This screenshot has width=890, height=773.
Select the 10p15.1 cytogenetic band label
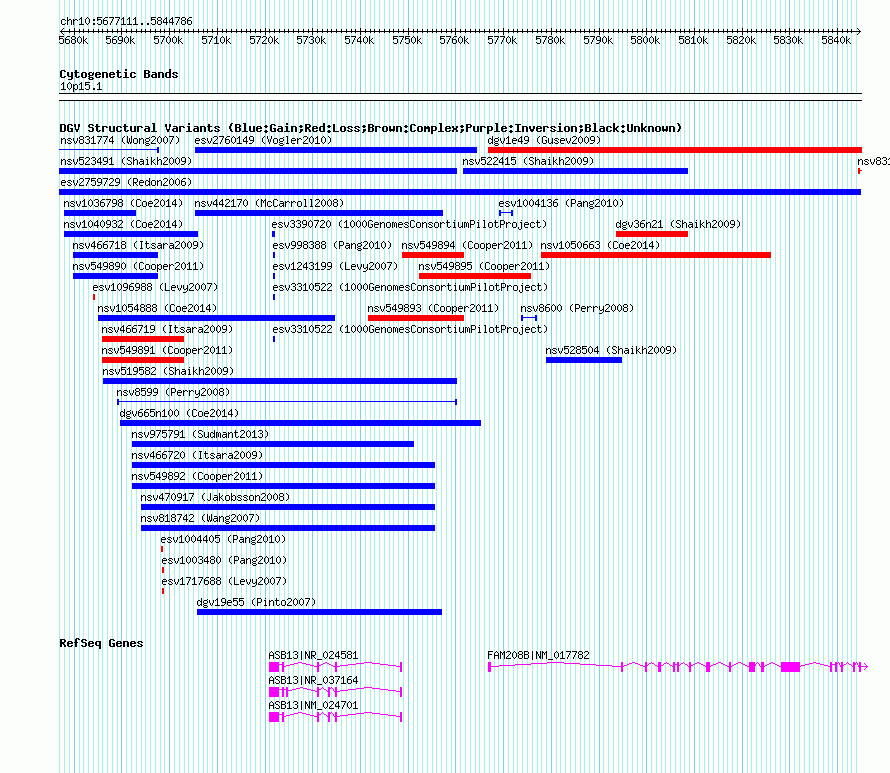tap(81, 86)
